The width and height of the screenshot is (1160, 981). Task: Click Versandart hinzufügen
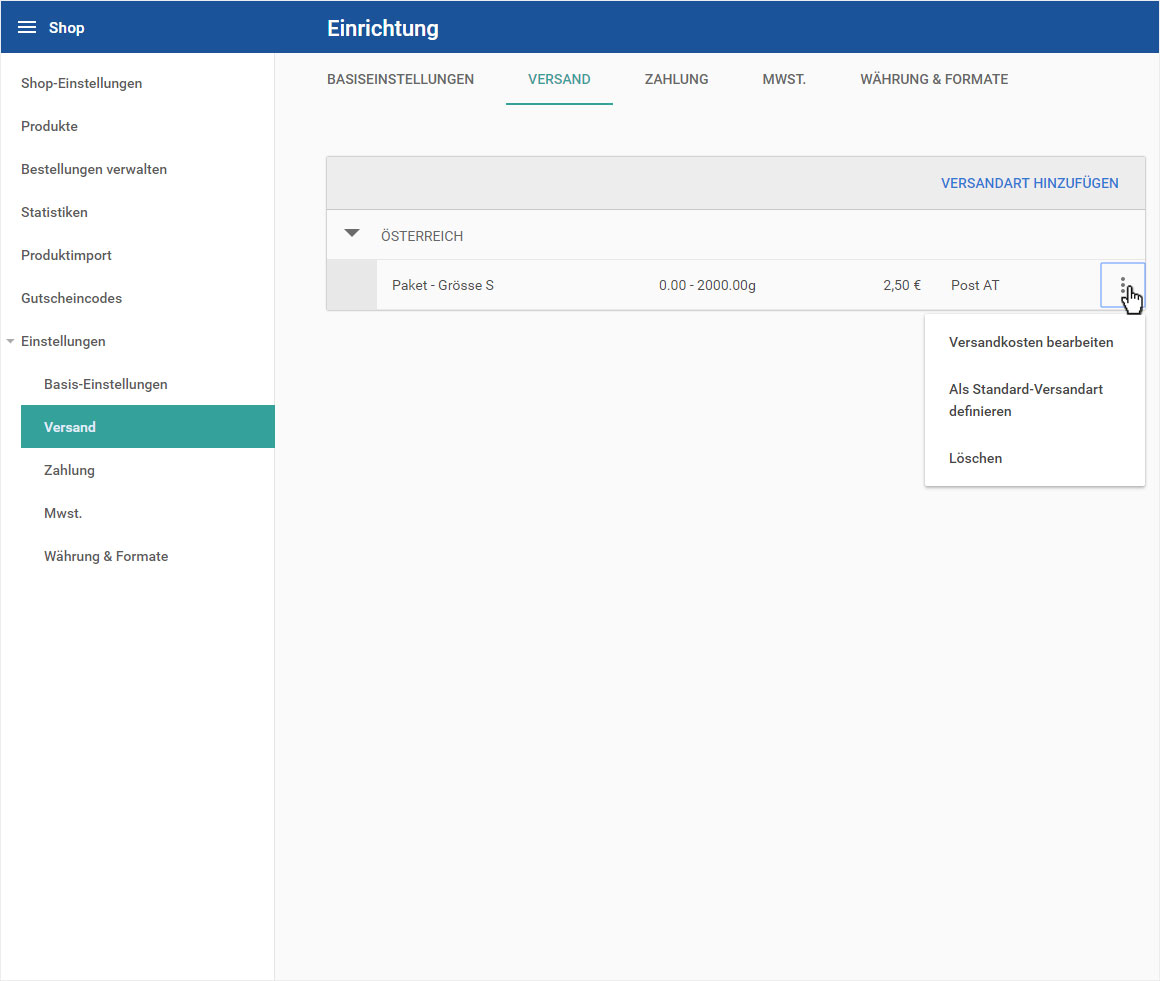click(1029, 183)
